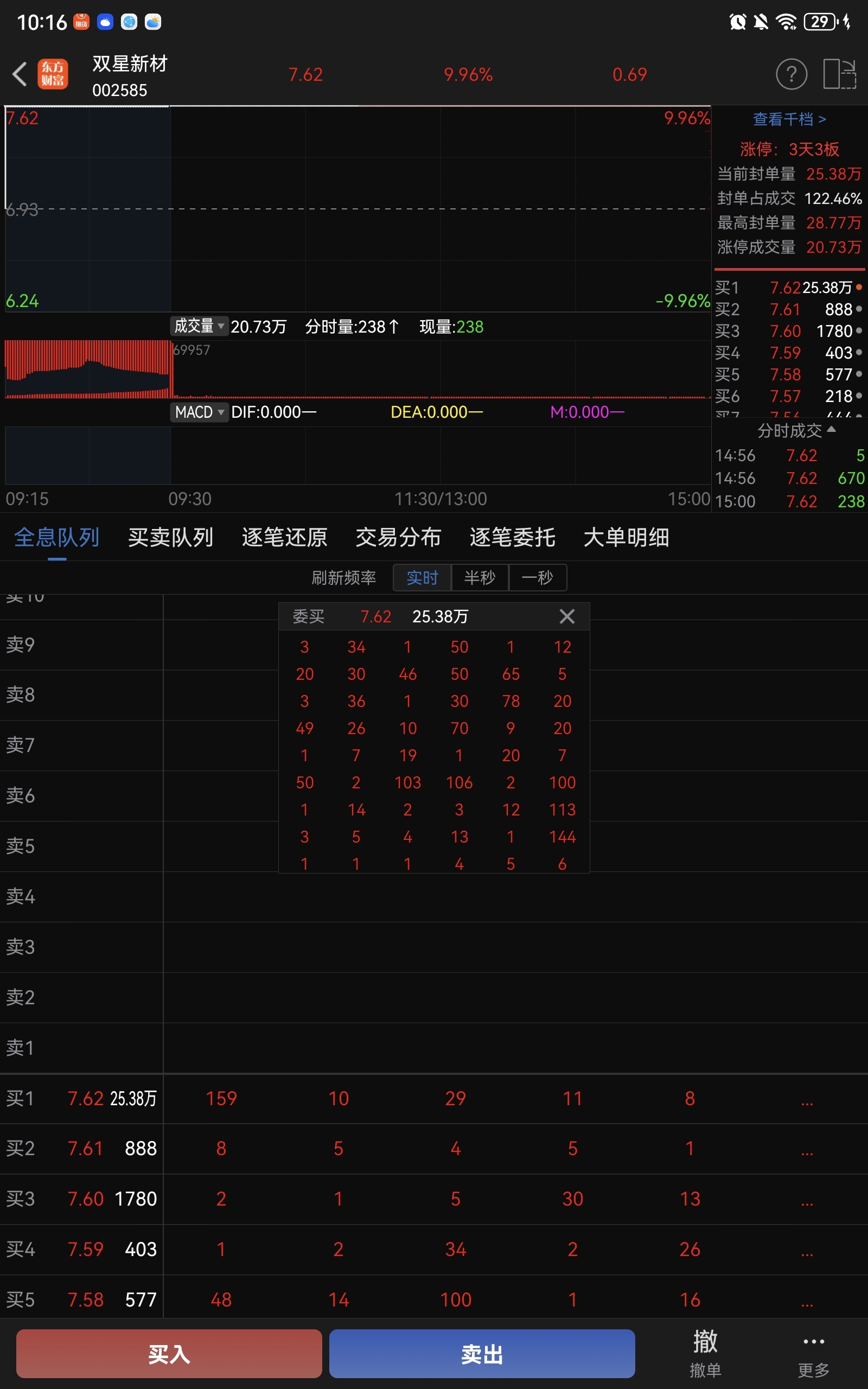The width and height of the screenshot is (868, 1389).
Task: Open the 更多 three-dot menu
Action: (x=813, y=1353)
